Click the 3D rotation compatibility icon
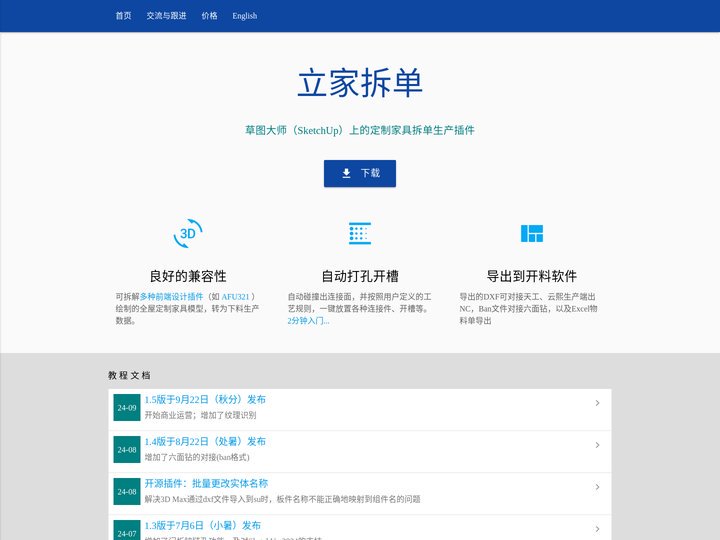This screenshot has height=540, width=720. coord(188,233)
